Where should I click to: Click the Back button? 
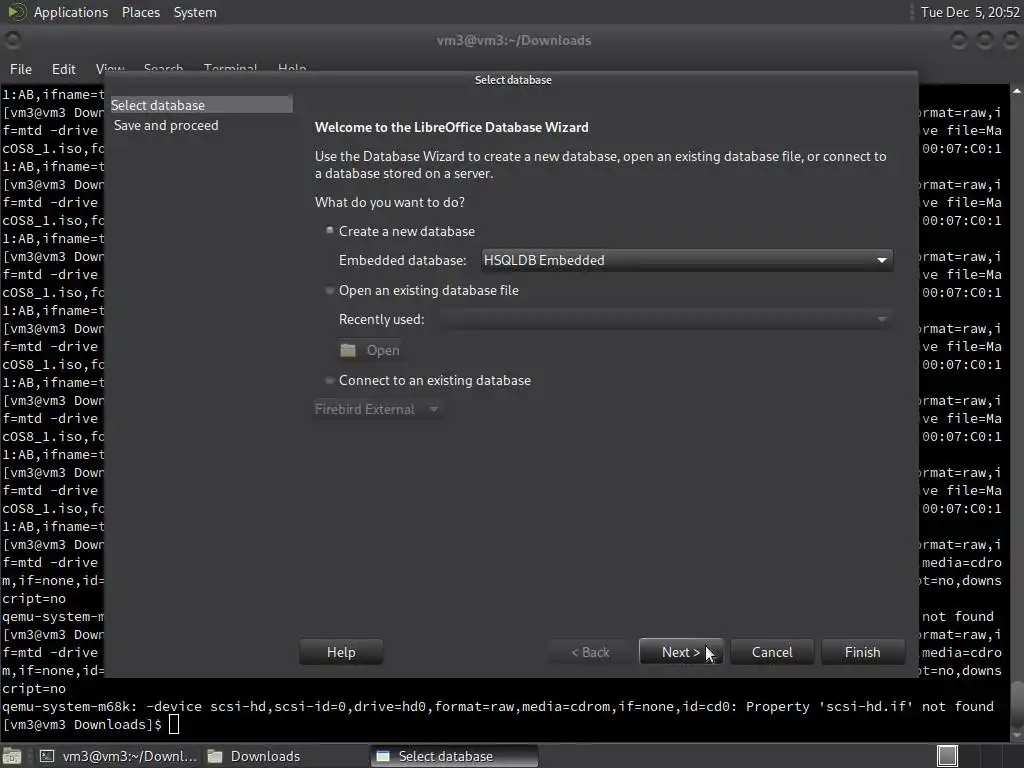tap(590, 652)
